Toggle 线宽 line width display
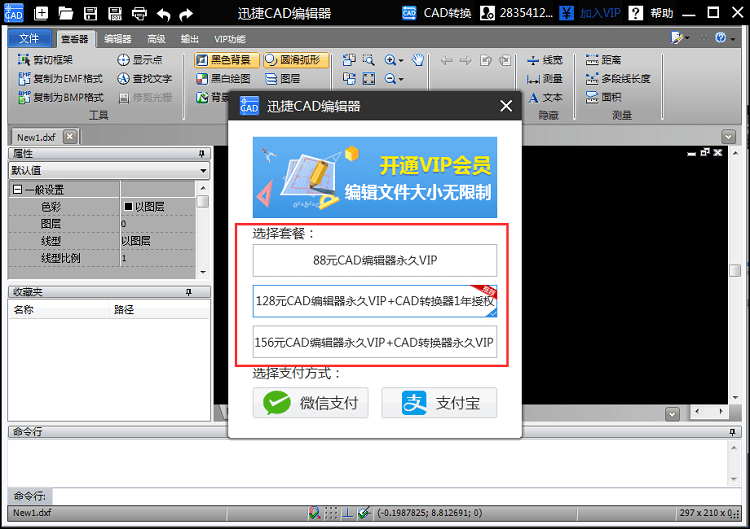 pyautogui.click(x=545, y=60)
